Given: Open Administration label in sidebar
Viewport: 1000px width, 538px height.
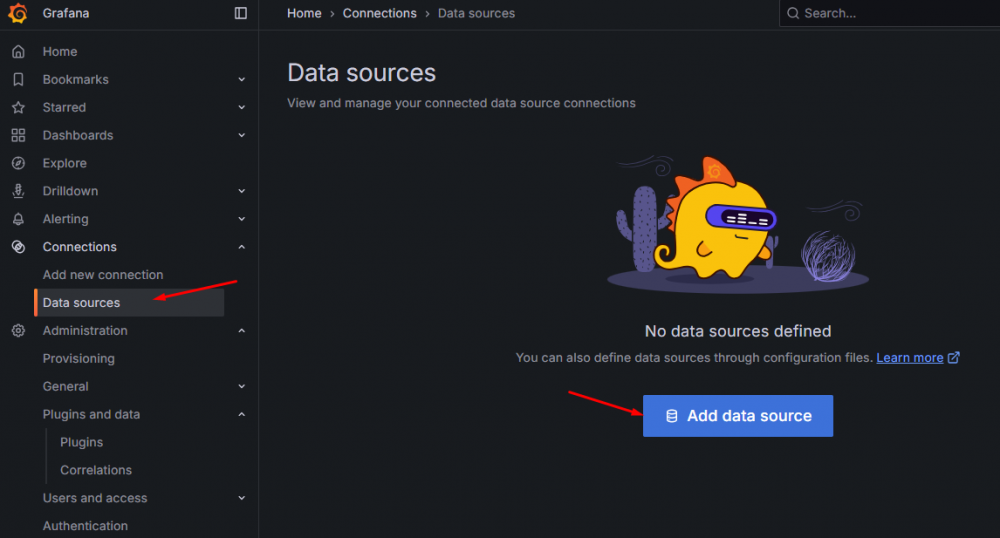Looking at the screenshot, I should (x=85, y=331).
